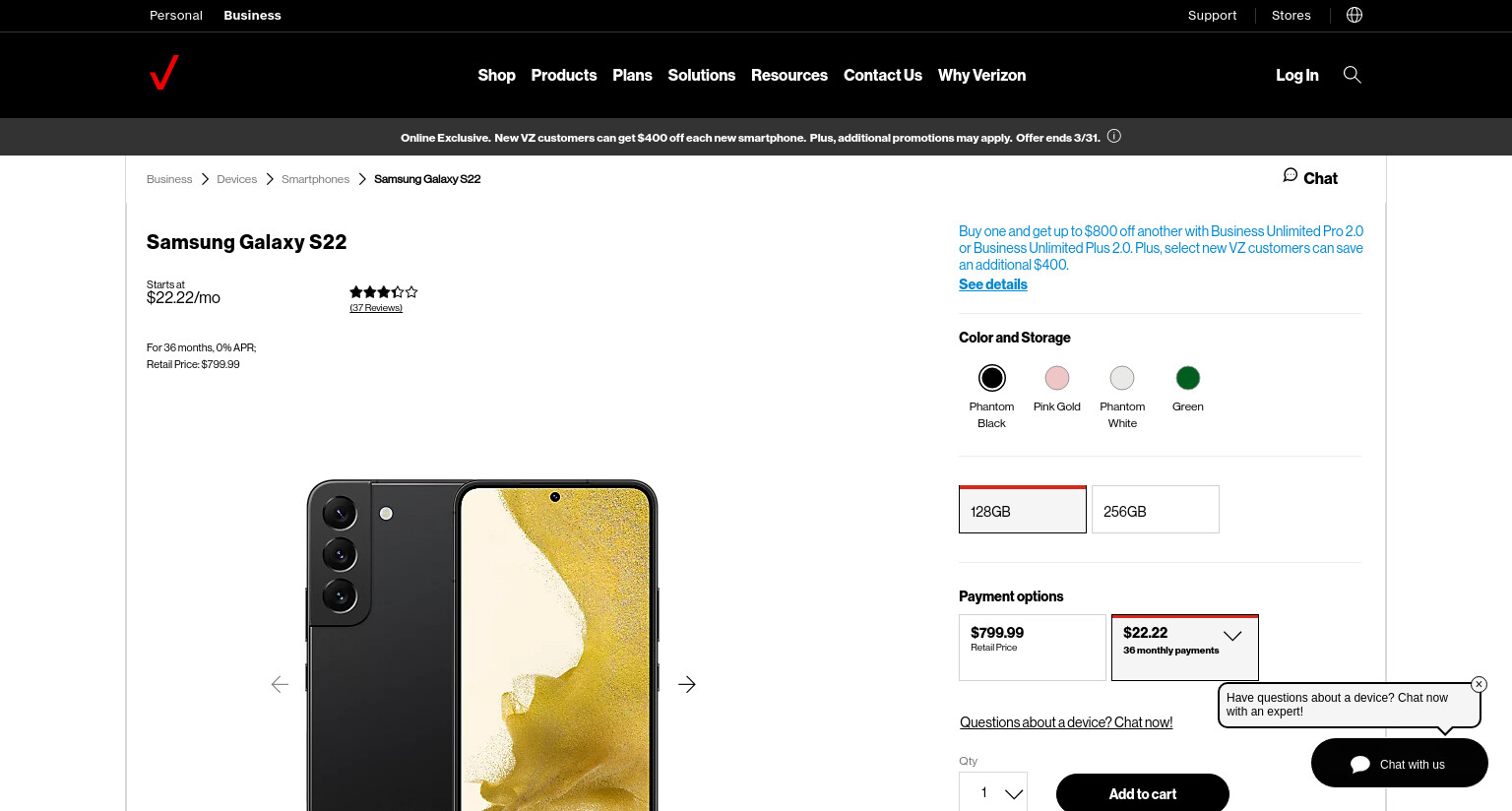
Task: Choose $799.99 Retail Price payment option
Action: [1033, 648]
